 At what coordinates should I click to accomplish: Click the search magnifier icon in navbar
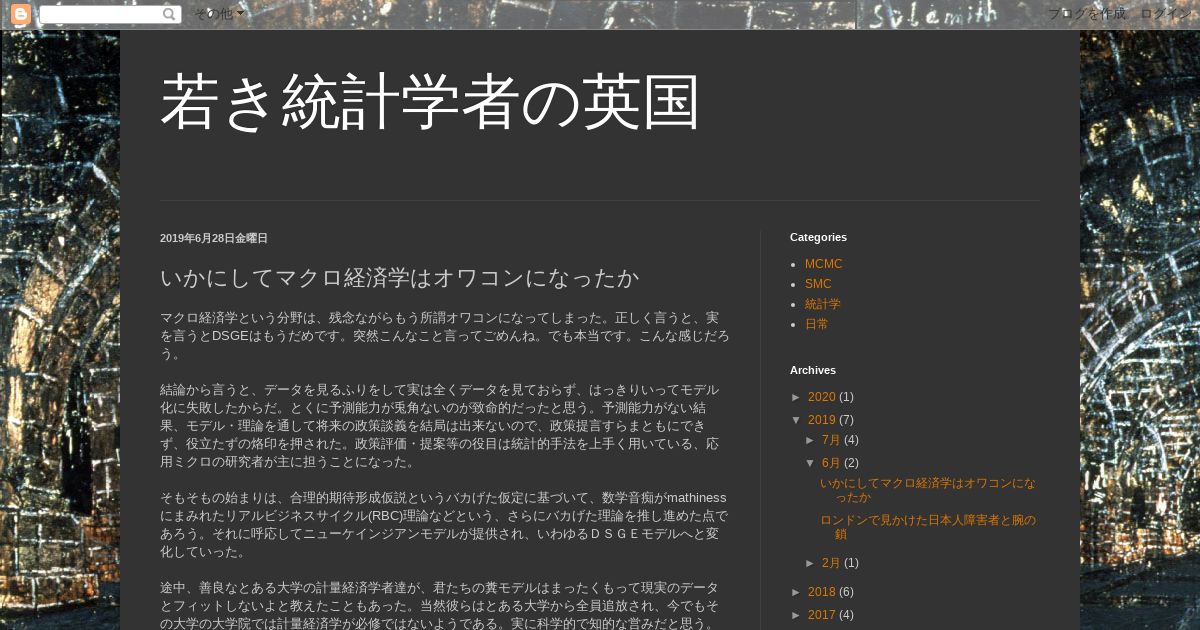[170, 14]
